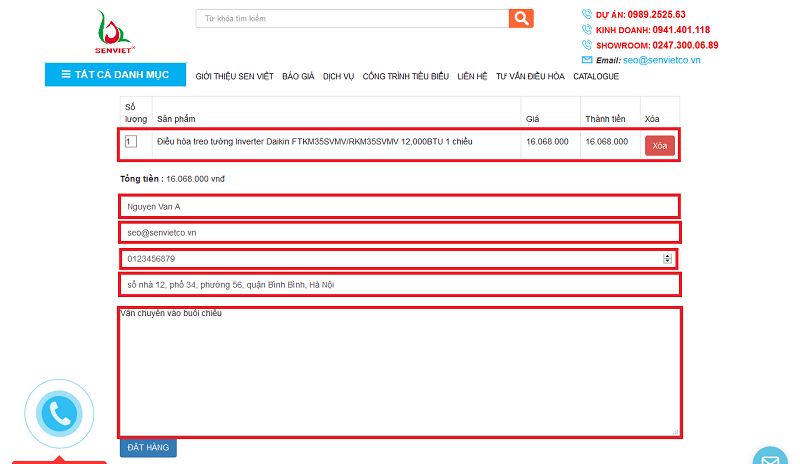Click the quantity field showing 1

(130, 142)
